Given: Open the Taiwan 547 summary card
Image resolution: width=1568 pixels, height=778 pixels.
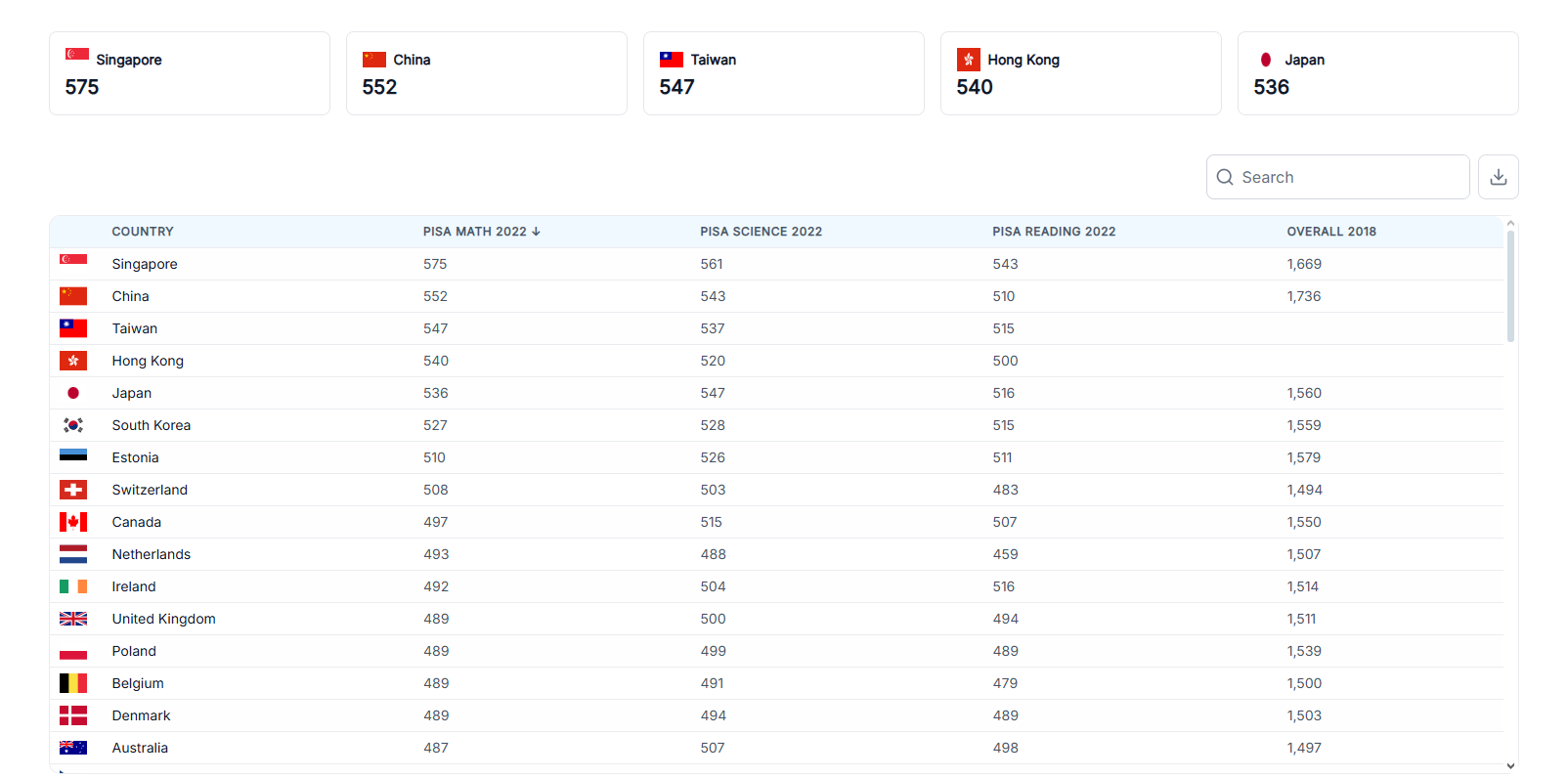Looking at the screenshot, I should (784, 73).
